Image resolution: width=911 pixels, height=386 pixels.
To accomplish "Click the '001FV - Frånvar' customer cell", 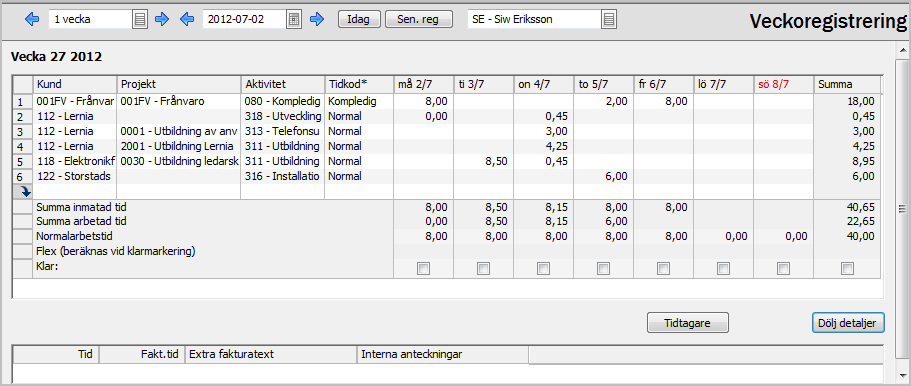I will tap(75, 101).
